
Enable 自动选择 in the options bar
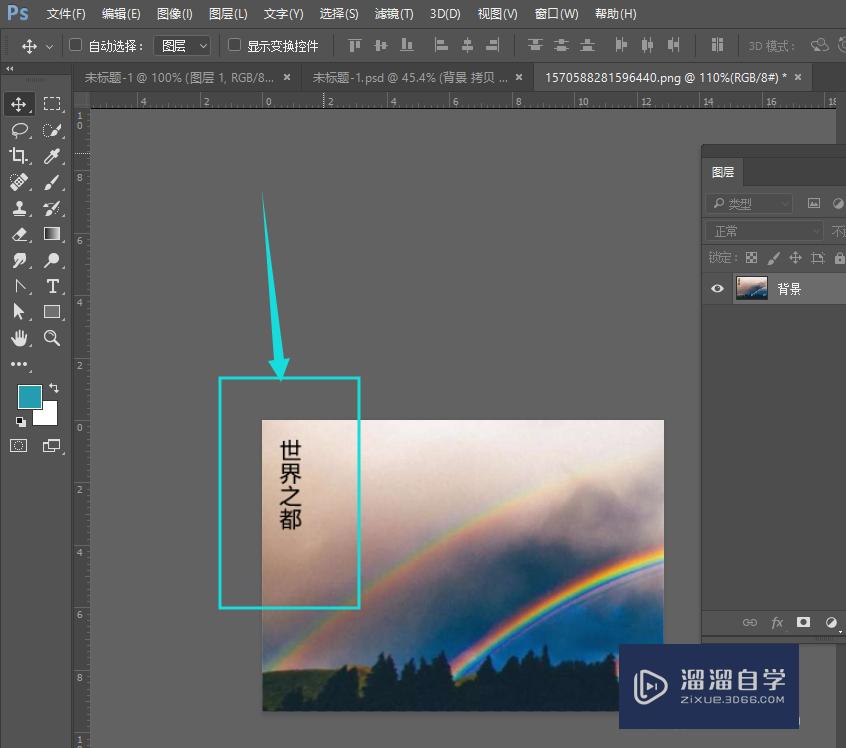tap(75, 45)
